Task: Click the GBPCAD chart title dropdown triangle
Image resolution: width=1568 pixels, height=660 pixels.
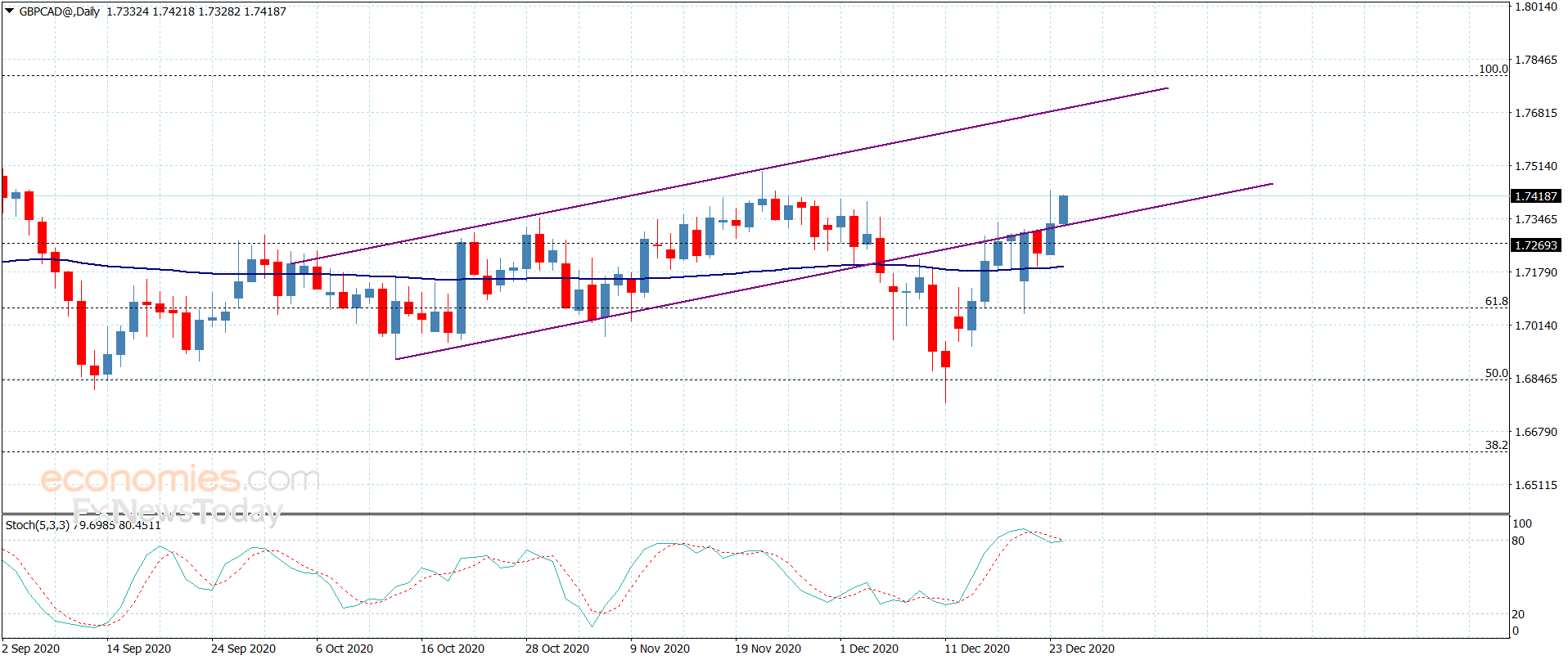Action: coord(10,11)
